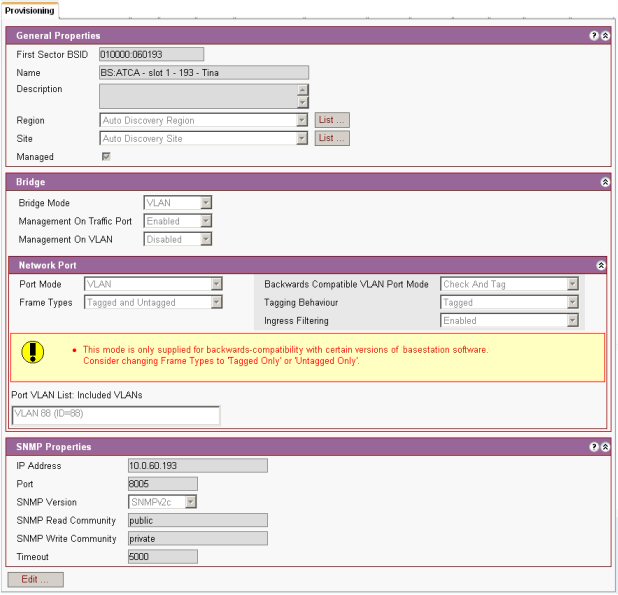Click the List button beside Site

tap(332, 139)
